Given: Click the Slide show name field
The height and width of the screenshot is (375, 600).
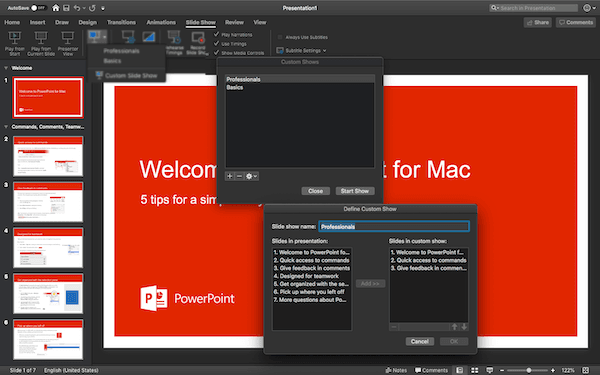Looking at the screenshot, I should (394, 227).
